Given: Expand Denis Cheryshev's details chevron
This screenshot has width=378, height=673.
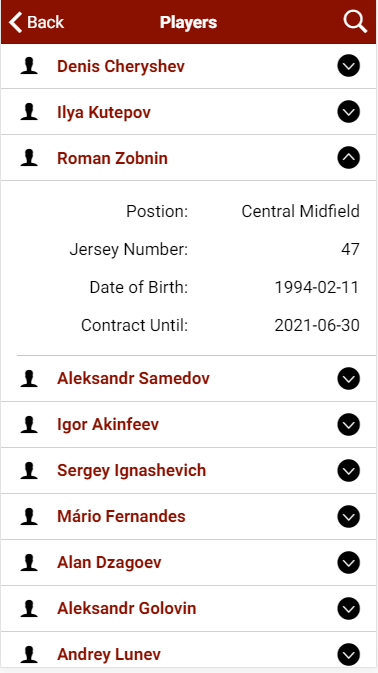Looking at the screenshot, I should click(348, 66).
